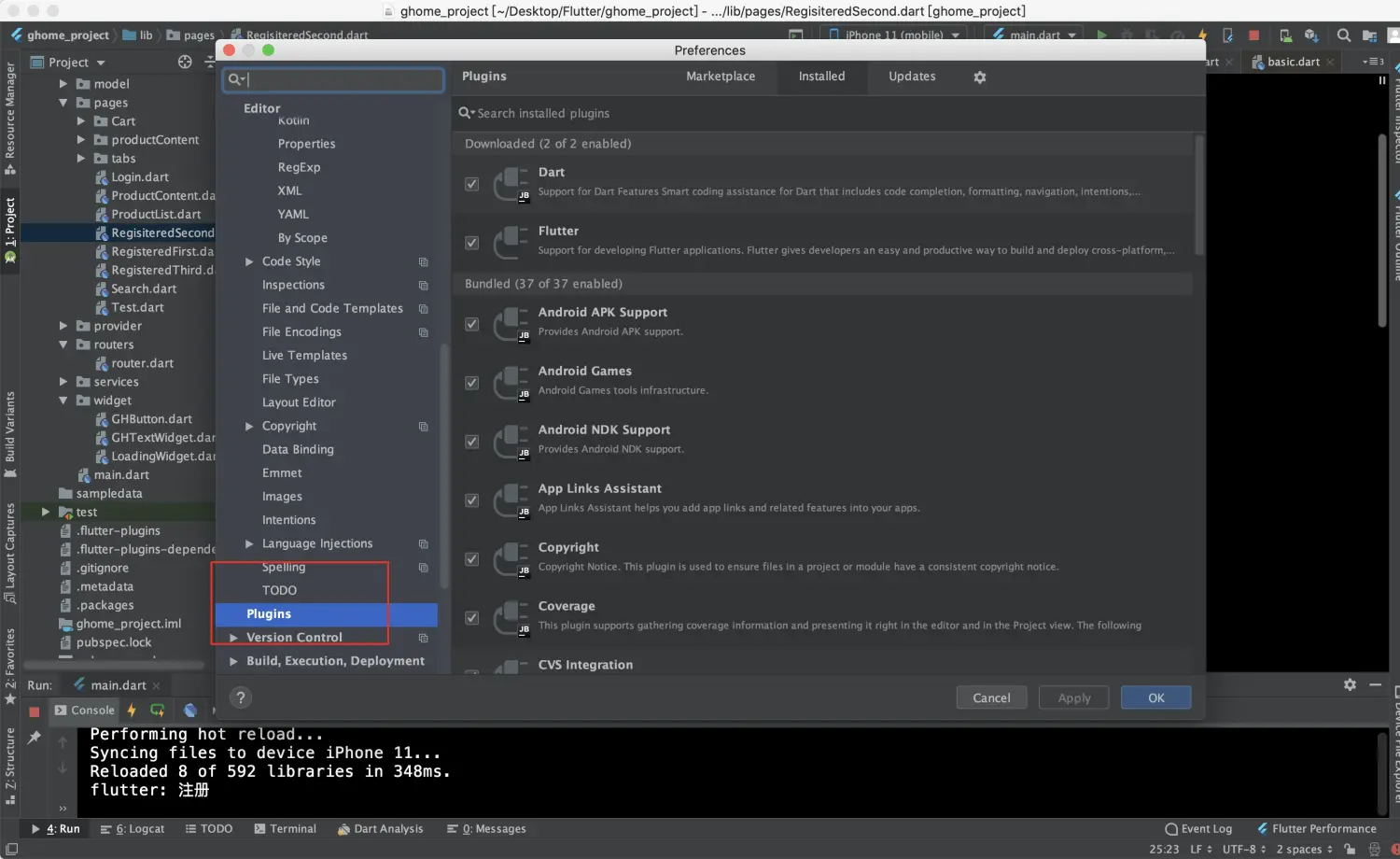Image resolution: width=1400 pixels, height=859 pixels.
Task: Click project-level icon beside File Encodings
Action: click(x=424, y=332)
